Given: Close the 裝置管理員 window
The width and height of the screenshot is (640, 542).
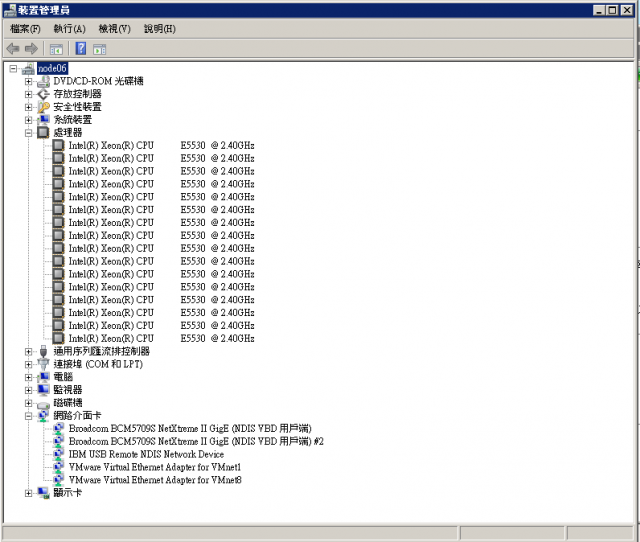Looking at the screenshot, I should point(627,10).
